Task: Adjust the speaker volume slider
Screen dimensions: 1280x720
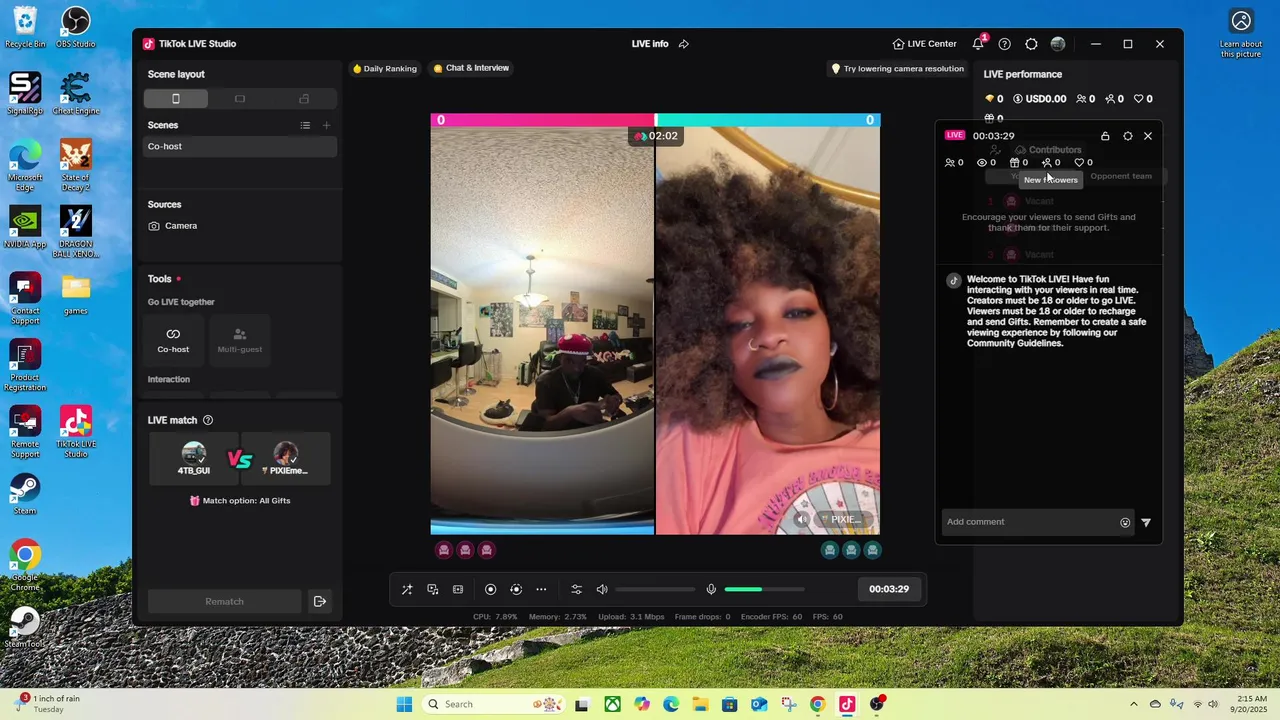Action: click(x=655, y=589)
